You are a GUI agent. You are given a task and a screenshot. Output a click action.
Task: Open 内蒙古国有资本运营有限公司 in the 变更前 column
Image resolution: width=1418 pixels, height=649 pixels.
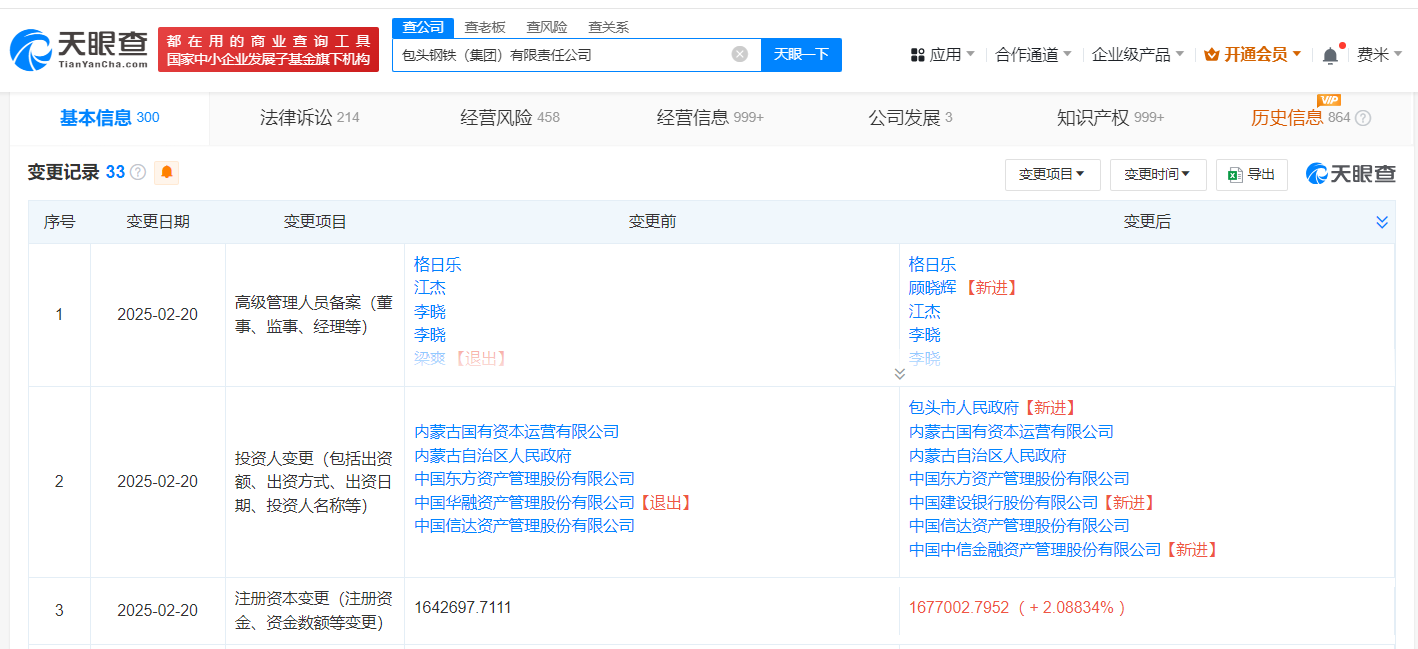coord(517,432)
